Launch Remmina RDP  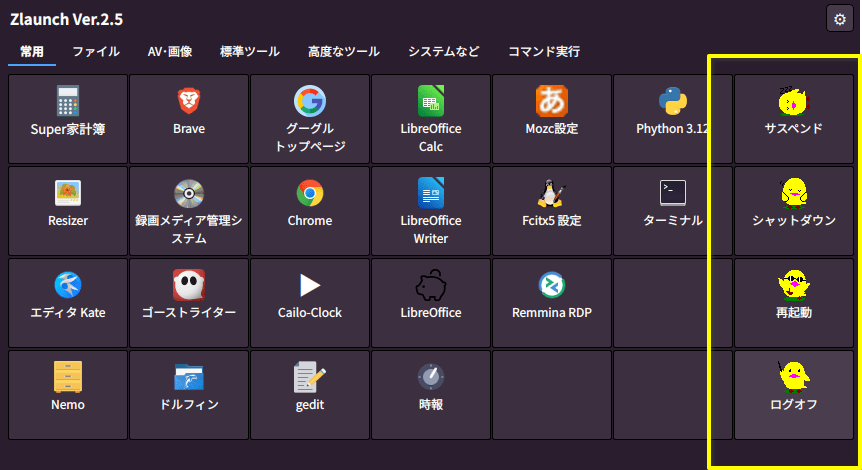[x=552, y=303]
